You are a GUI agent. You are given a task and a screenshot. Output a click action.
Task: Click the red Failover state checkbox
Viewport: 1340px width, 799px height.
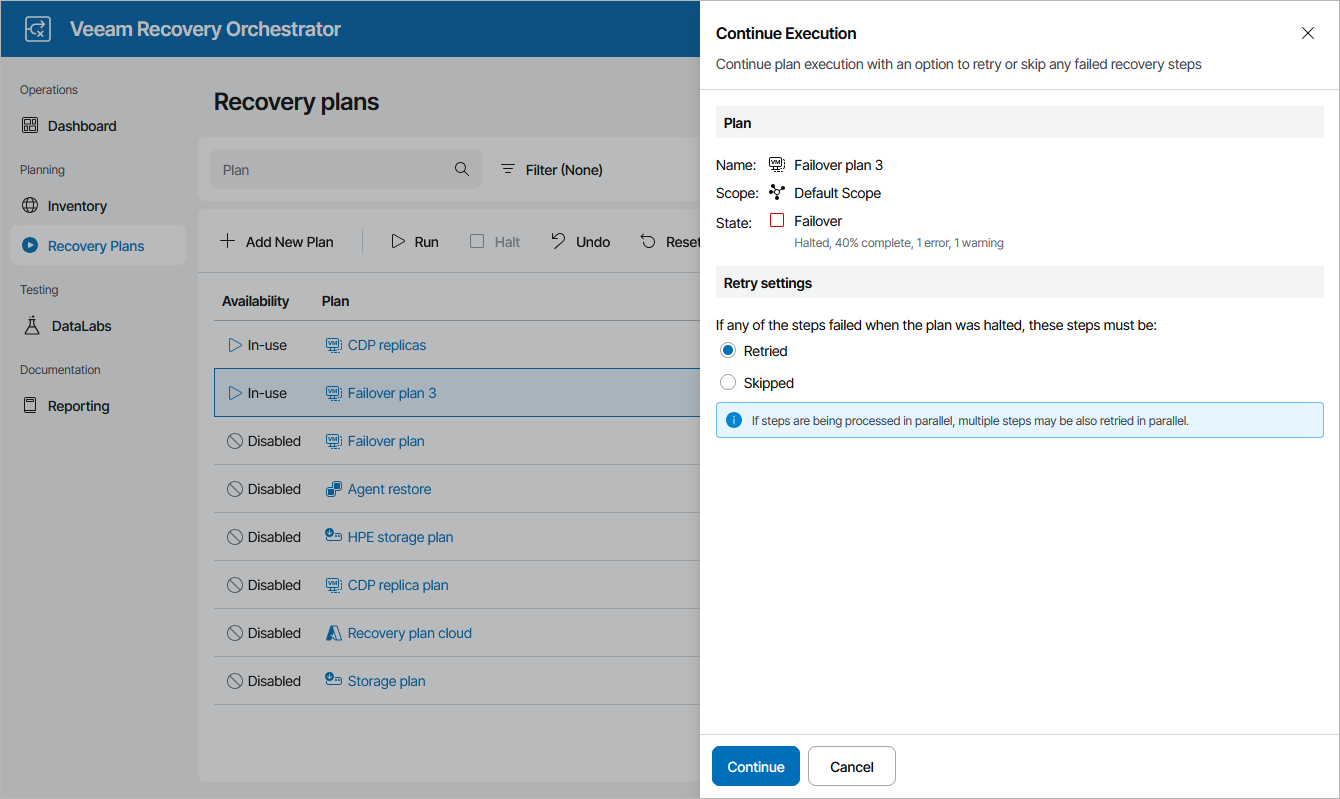pyautogui.click(x=775, y=220)
